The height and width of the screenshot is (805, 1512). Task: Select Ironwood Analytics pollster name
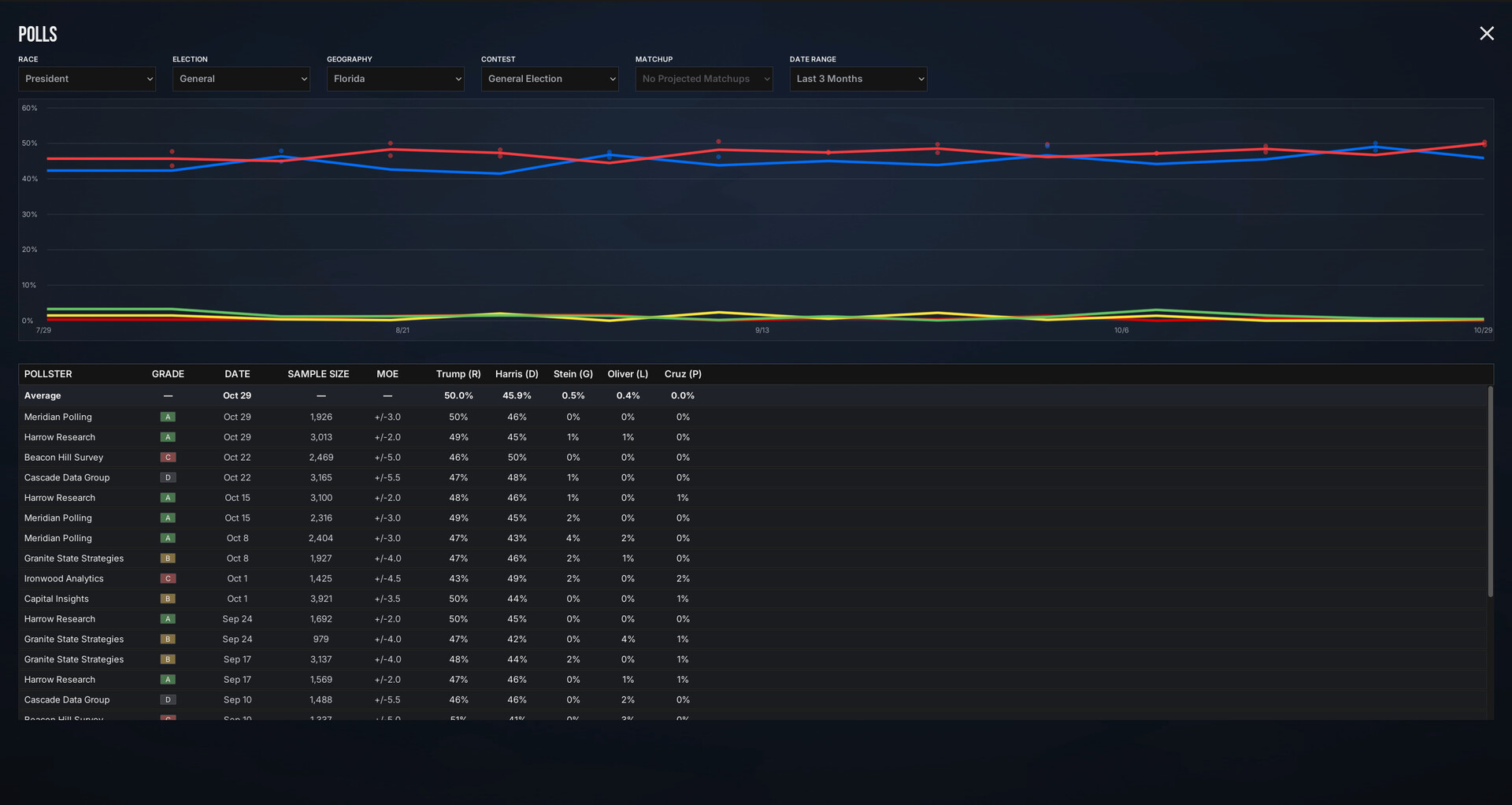(64, 579)
